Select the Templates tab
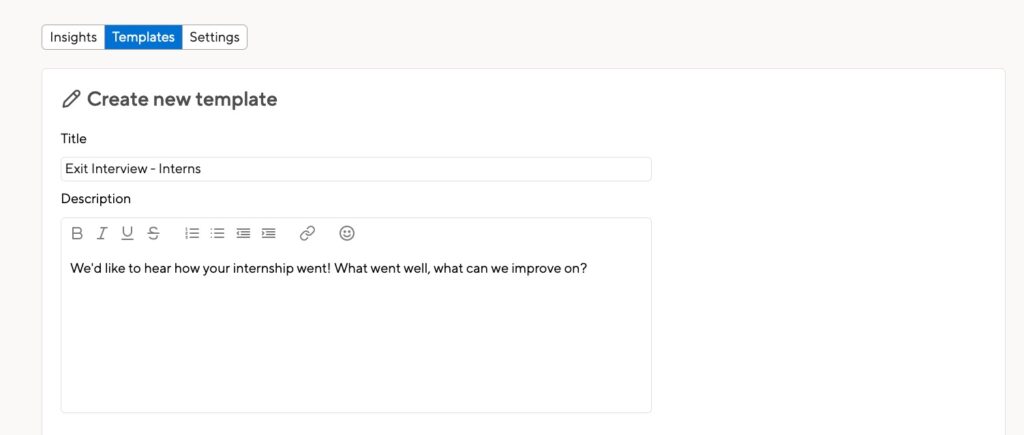Screen dimensions: 1024x435 (x=143, y=37)
